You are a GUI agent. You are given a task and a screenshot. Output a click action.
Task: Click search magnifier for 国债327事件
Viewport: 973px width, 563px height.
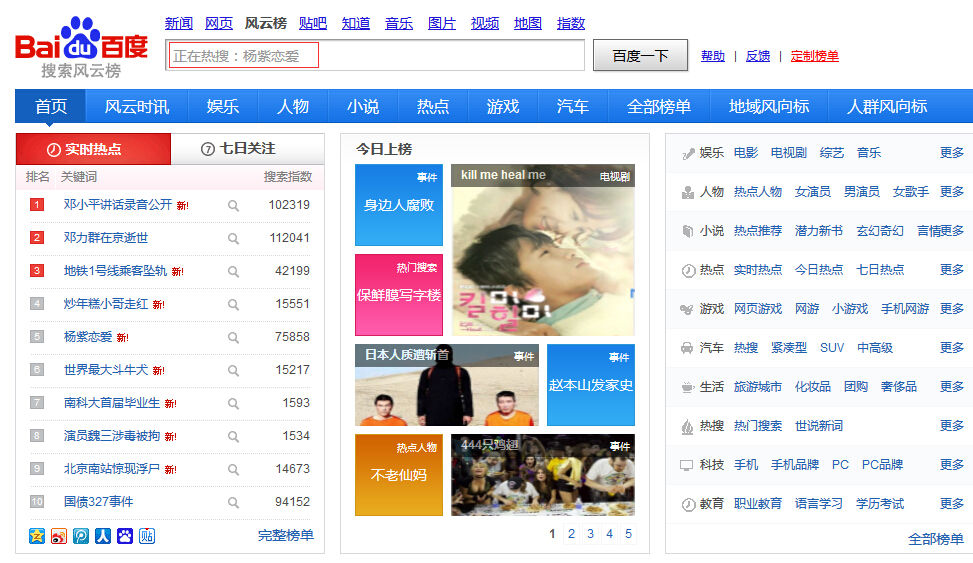tap(233, 502)
